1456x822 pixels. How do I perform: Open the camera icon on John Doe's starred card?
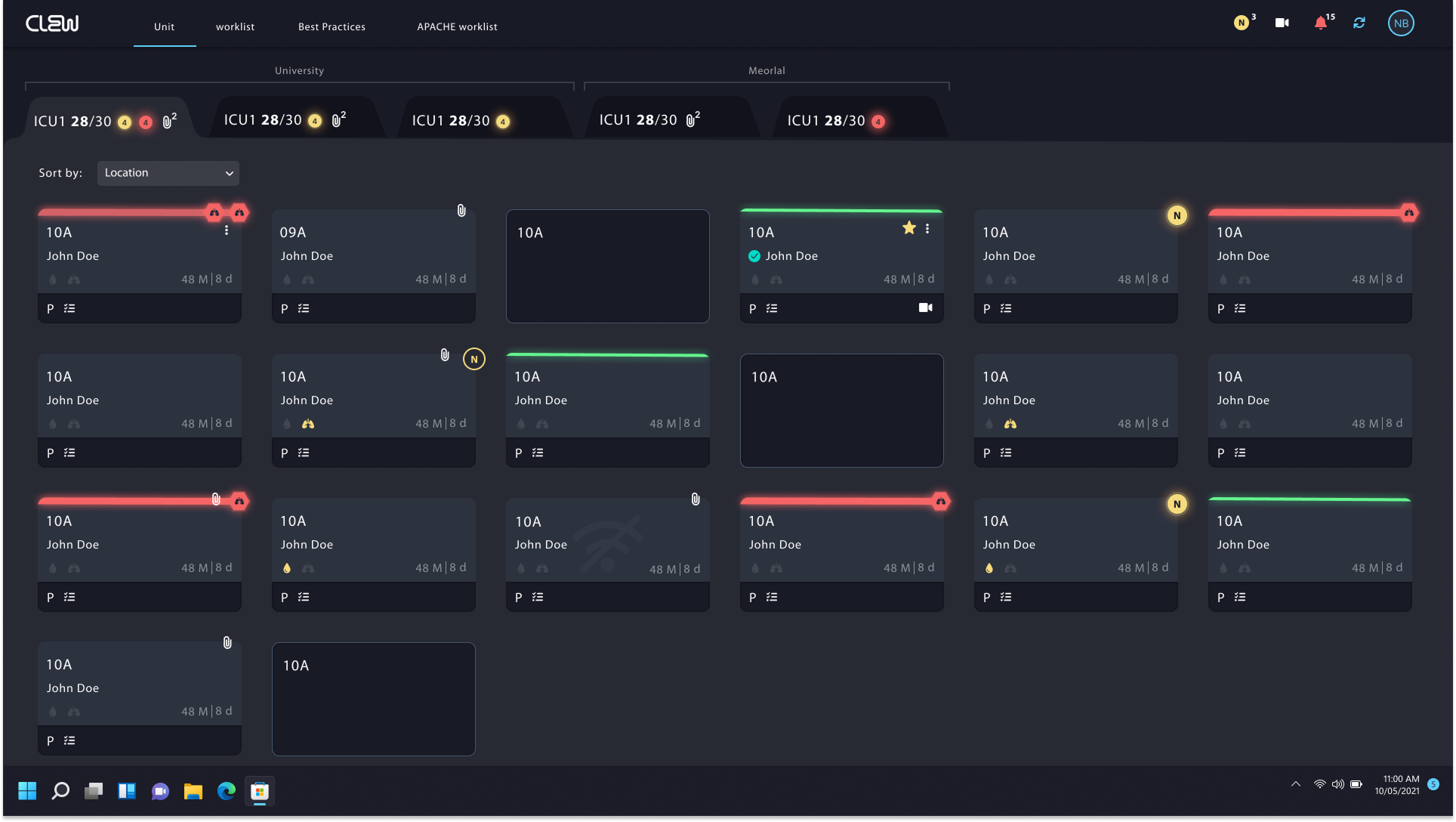(x=926, y=308)
